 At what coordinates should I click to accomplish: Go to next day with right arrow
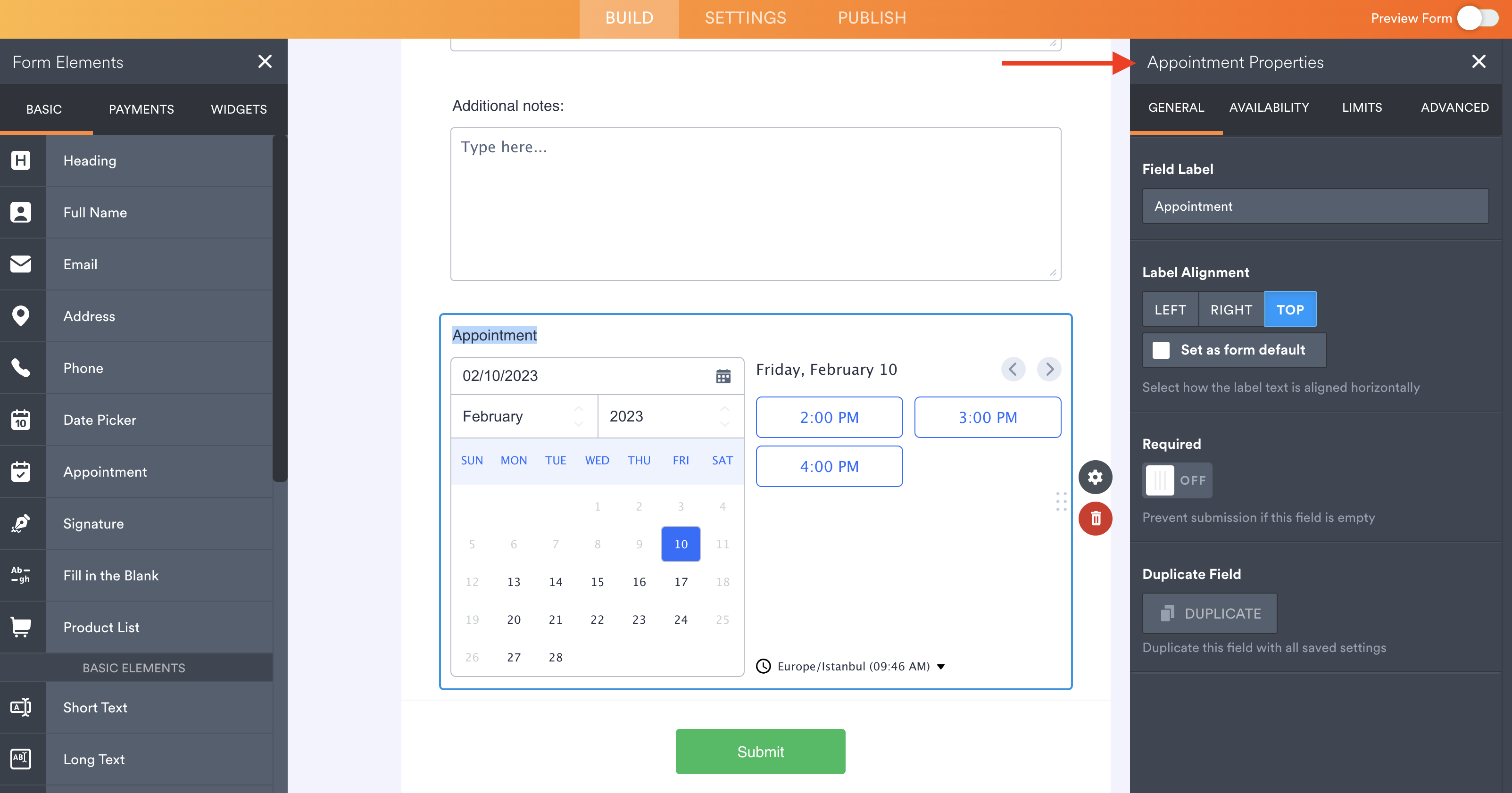[x=1049, y=369]
